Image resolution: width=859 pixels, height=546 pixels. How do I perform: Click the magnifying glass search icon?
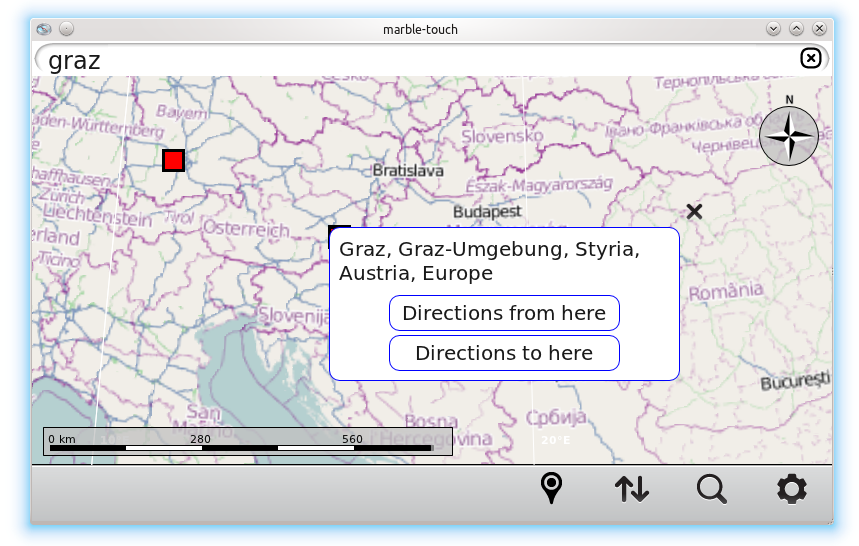pos(711,489)
